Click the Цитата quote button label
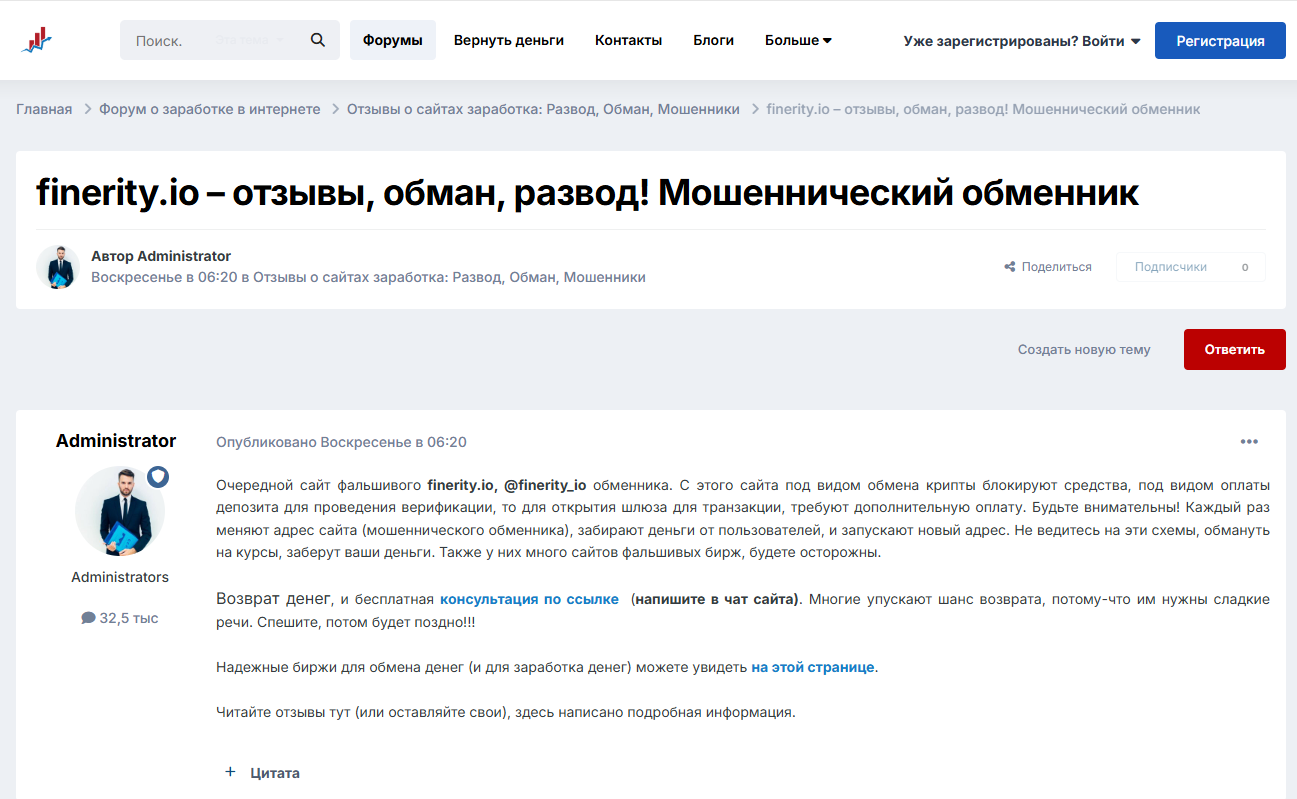Viewport: 1297px width, 799px height. [x=275, y=773]
